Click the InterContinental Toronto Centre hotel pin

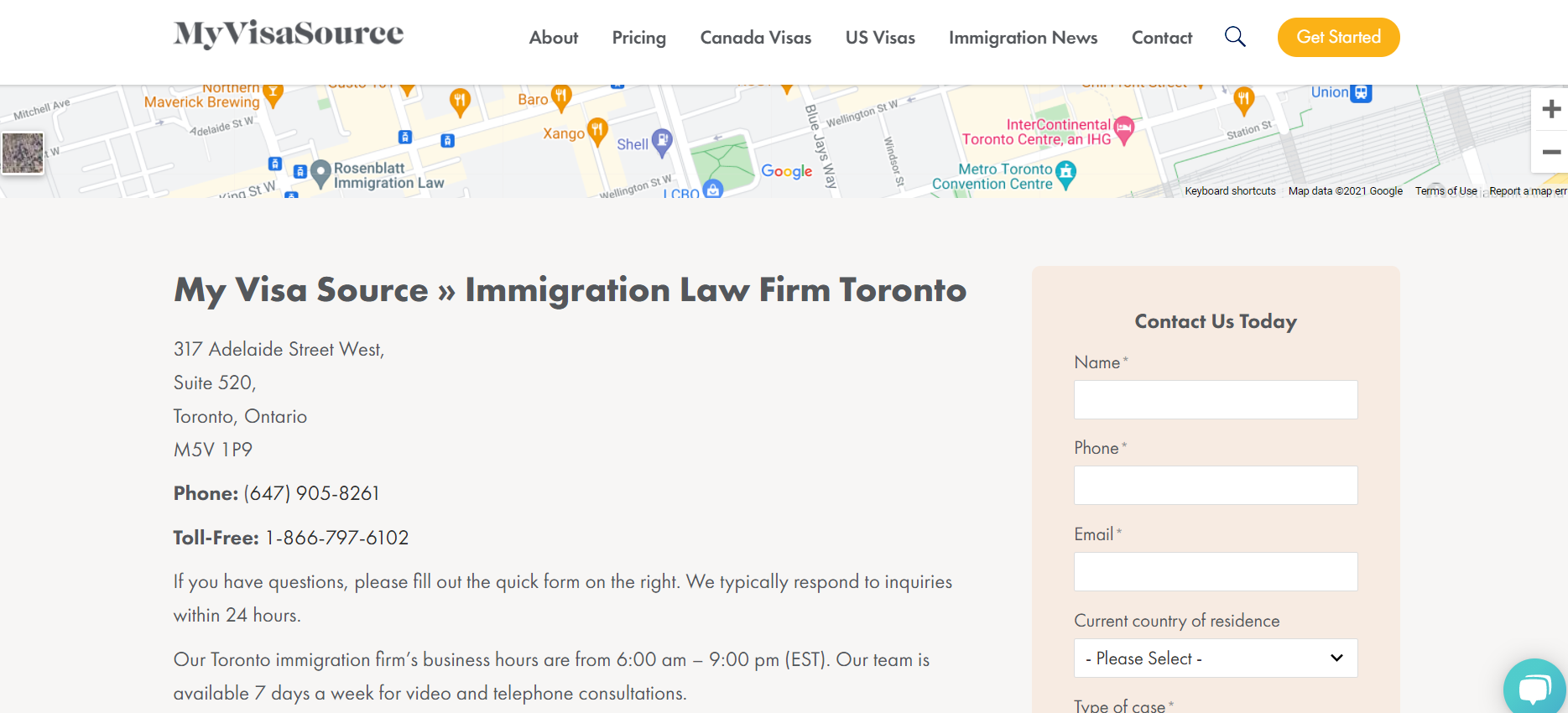pyautogui.click(x=1124, y=130)
